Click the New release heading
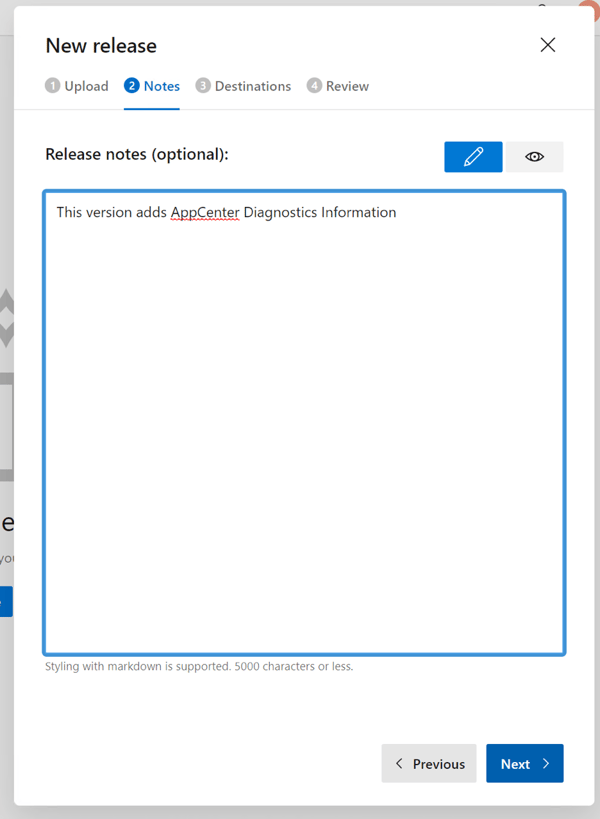Viewport: 600px width, 819px height. tap(101, 46)
